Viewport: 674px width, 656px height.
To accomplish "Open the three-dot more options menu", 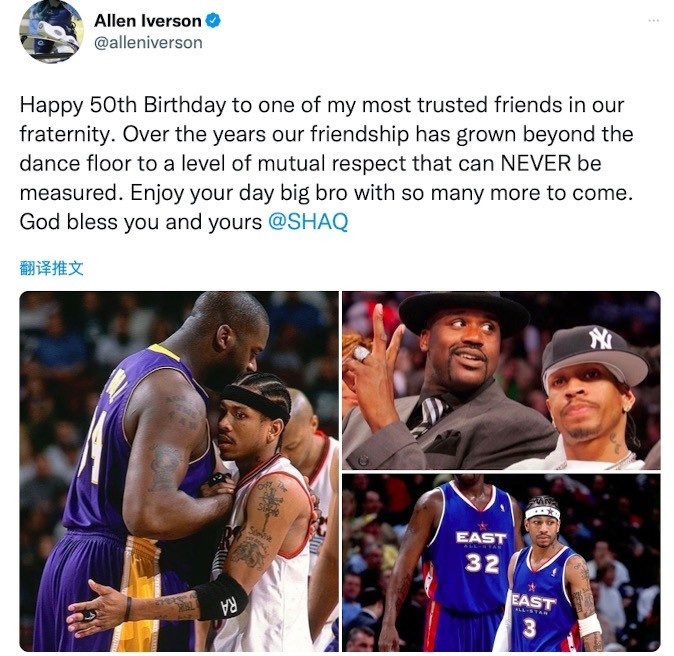I will click(x=653, y=20).
